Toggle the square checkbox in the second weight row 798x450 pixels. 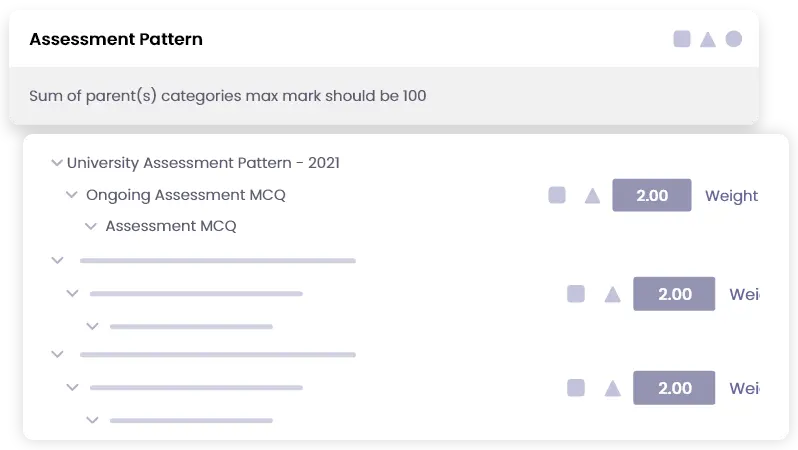576,294
